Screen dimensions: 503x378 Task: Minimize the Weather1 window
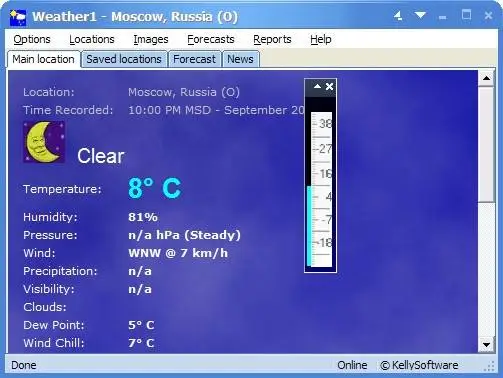443,17
